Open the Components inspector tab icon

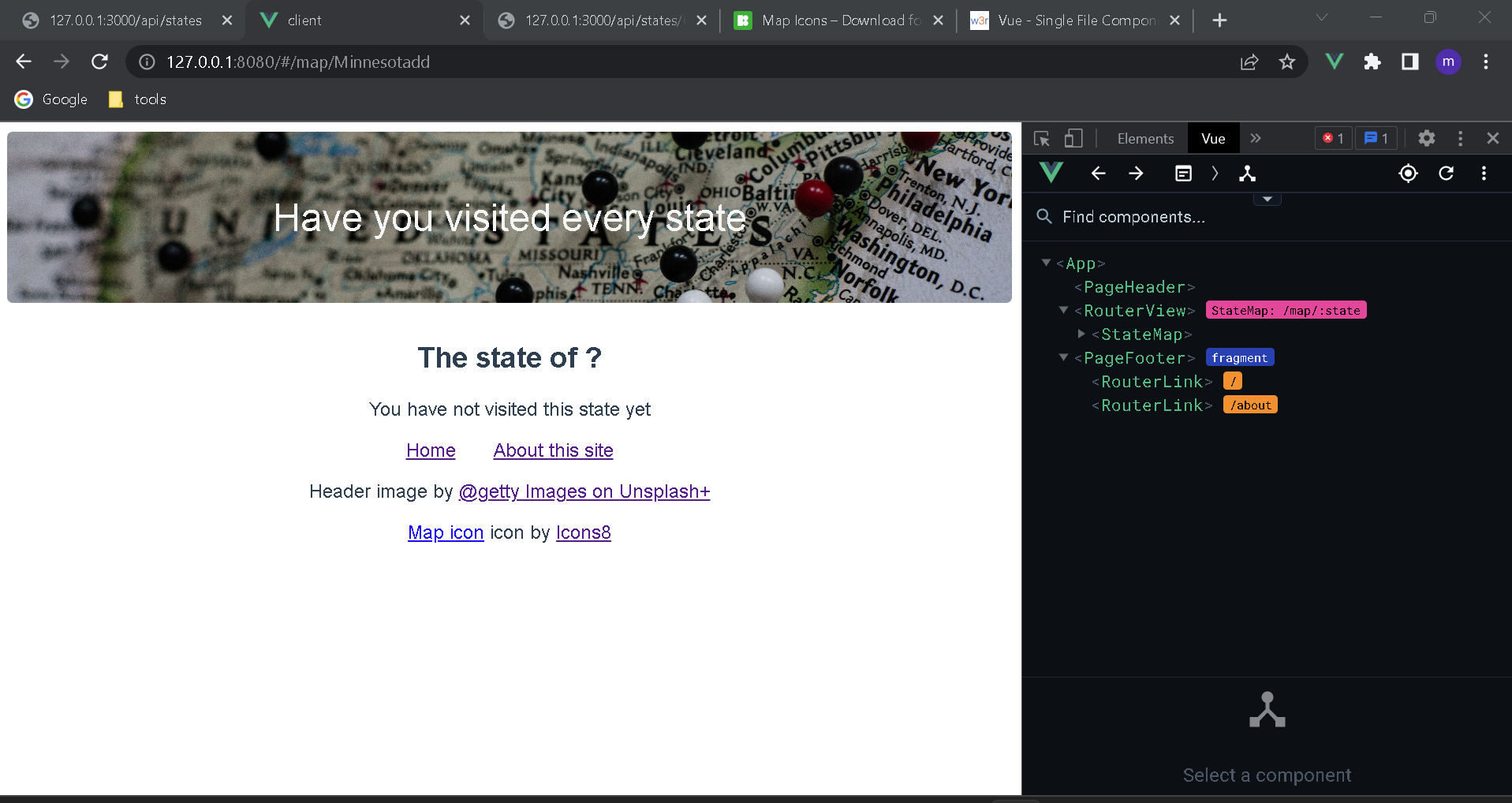(x=1247, y=174)
